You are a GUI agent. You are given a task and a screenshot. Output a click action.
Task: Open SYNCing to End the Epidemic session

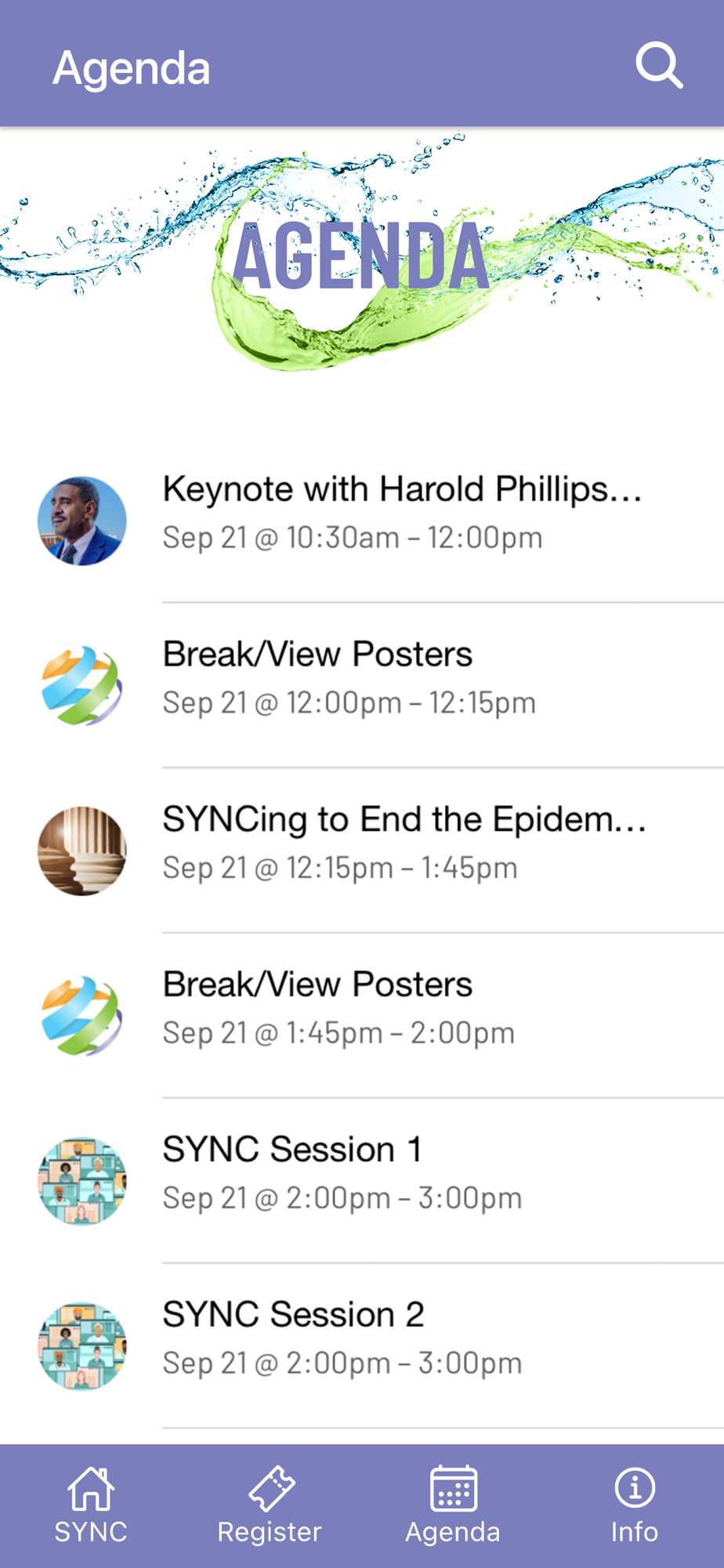pyautogui.click(x=404, y=820)
